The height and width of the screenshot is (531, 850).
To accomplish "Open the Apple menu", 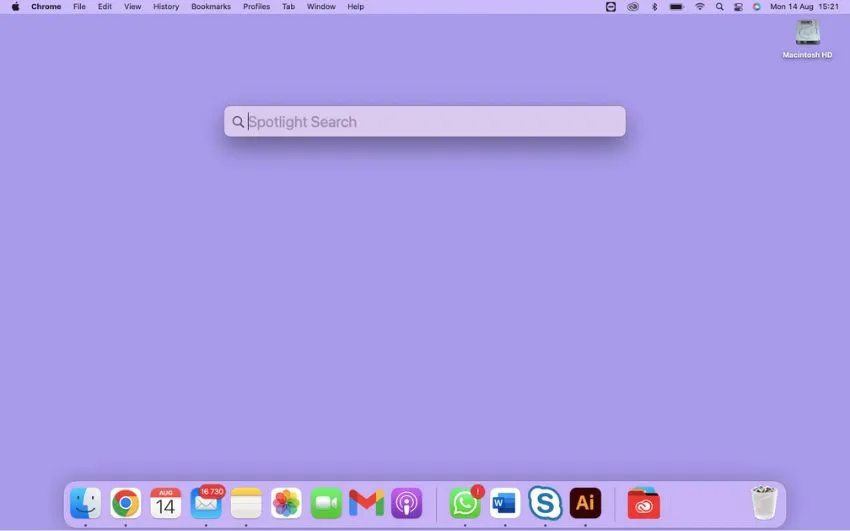I will (16, 7).
